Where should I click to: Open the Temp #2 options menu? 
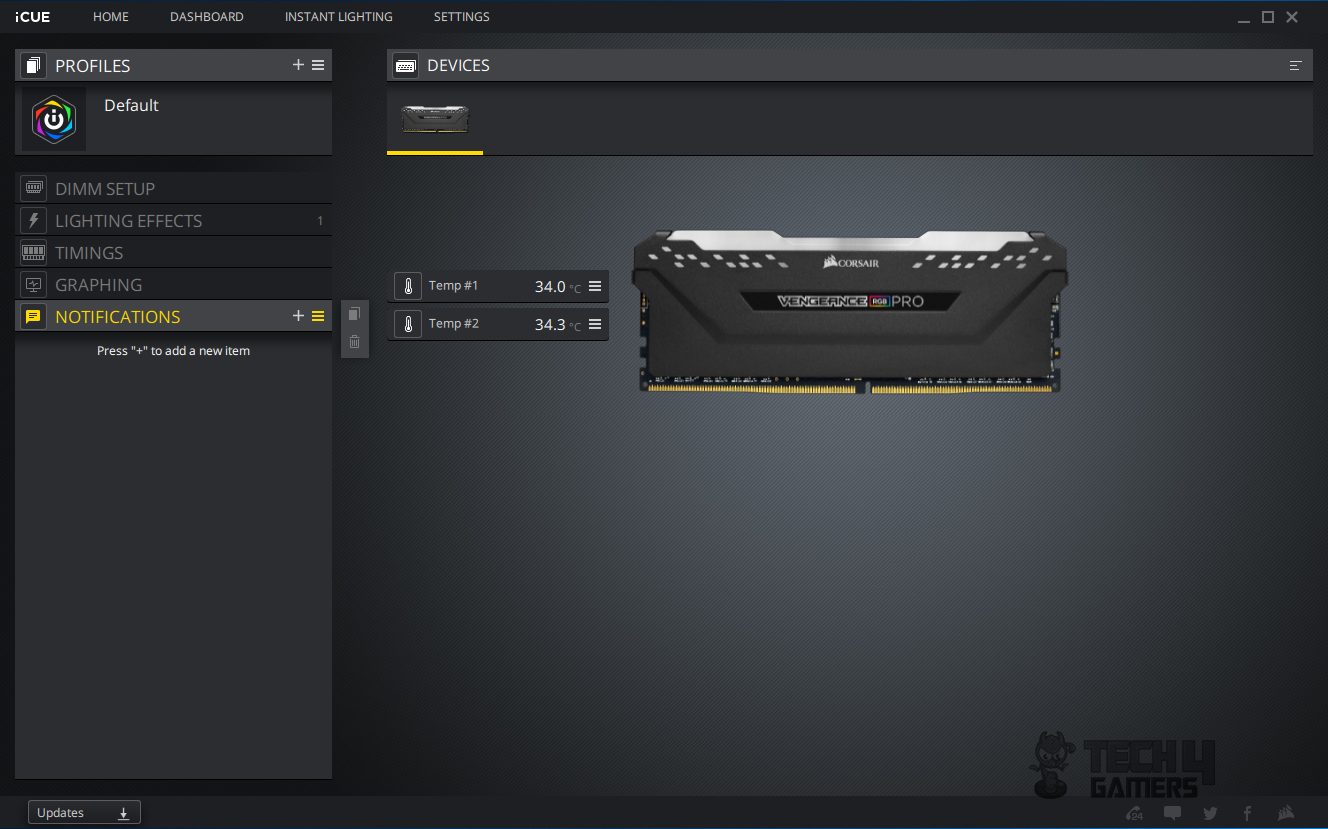pyautogui.click(x=595, y=324)
